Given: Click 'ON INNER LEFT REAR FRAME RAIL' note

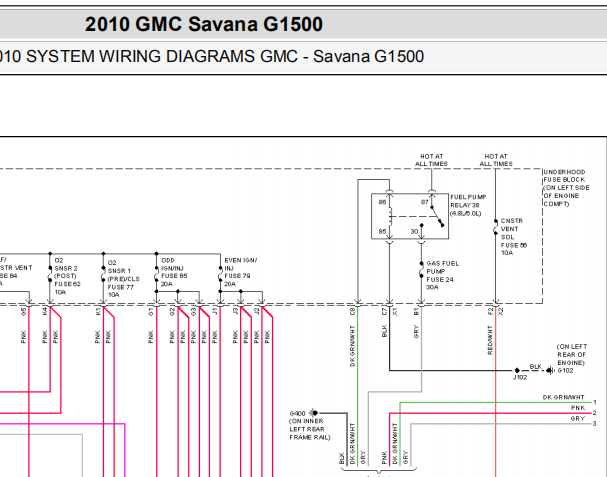Looking at the screenshot, I should pos(310,429).
